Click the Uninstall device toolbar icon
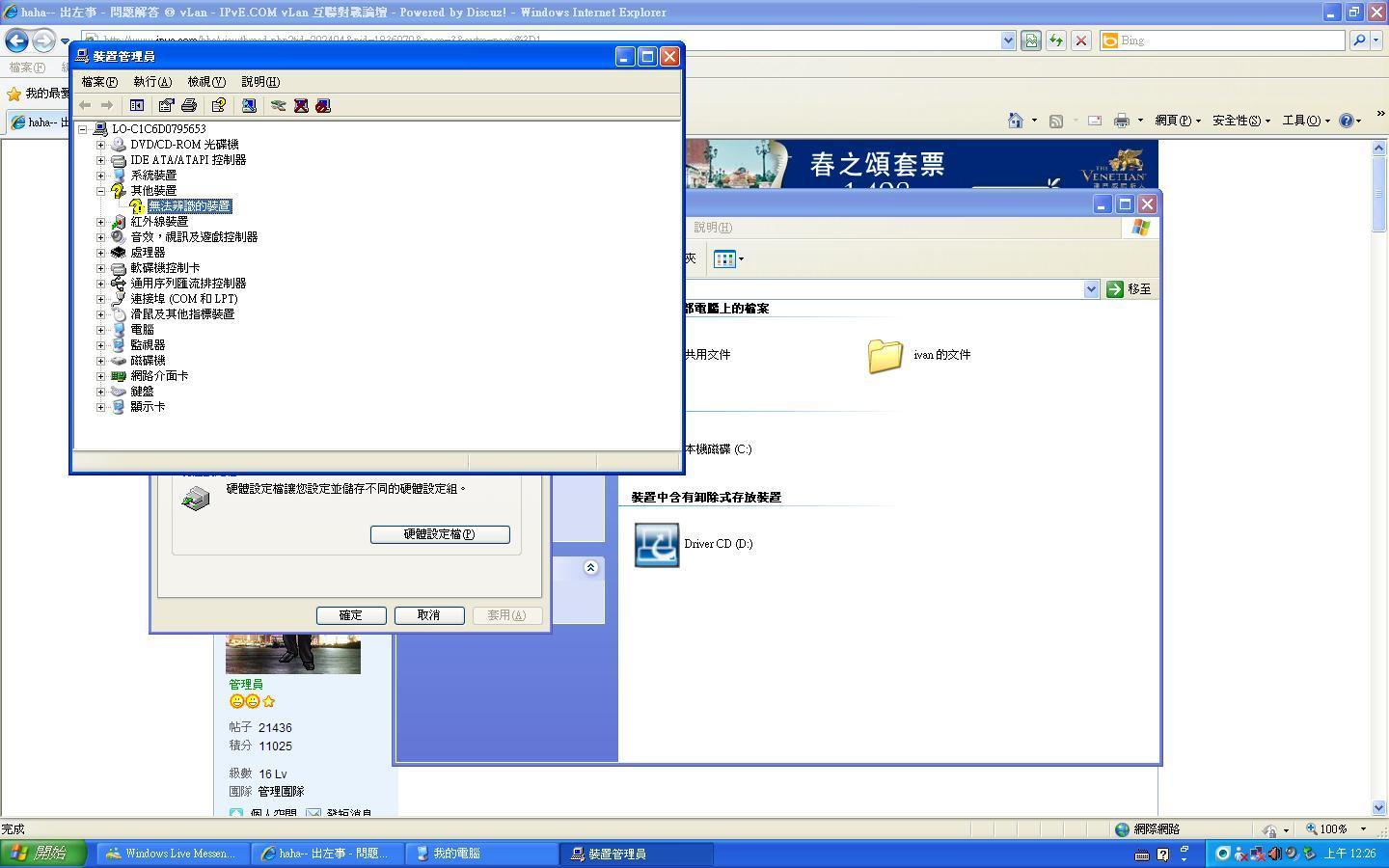The image size is (1389, 868). tap(301, 105)
